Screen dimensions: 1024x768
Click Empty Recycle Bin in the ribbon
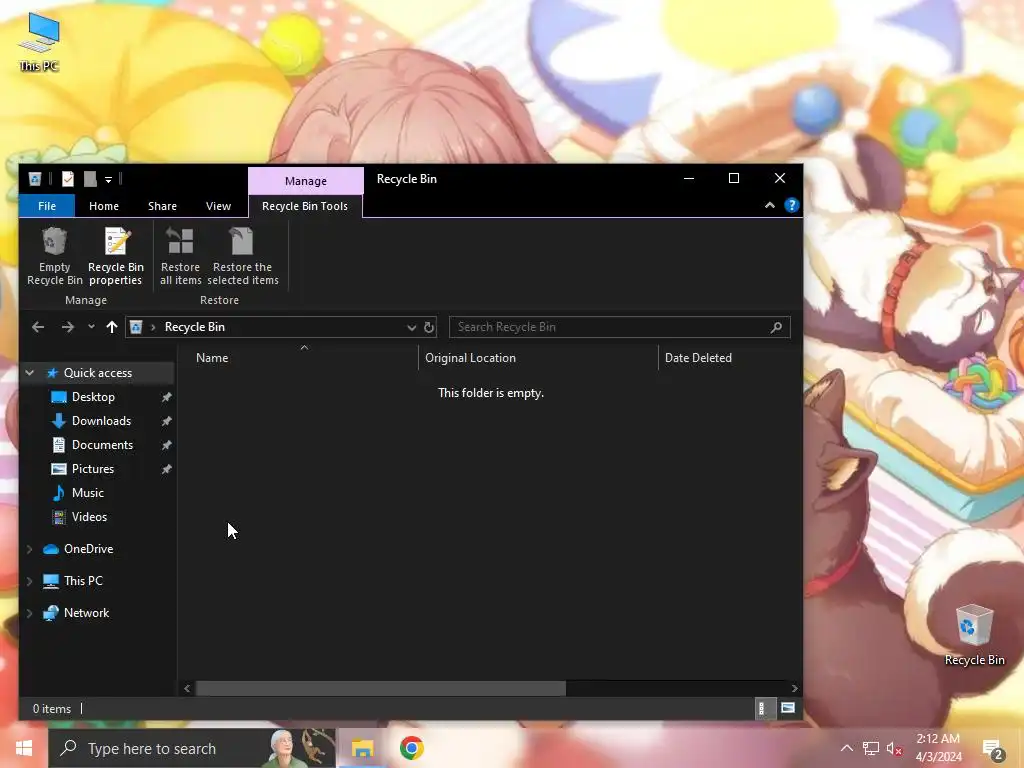coord(54,256)
